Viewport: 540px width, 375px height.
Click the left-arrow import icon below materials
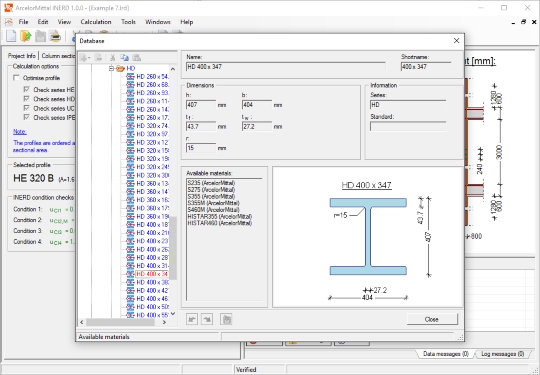tap(192, 319)
